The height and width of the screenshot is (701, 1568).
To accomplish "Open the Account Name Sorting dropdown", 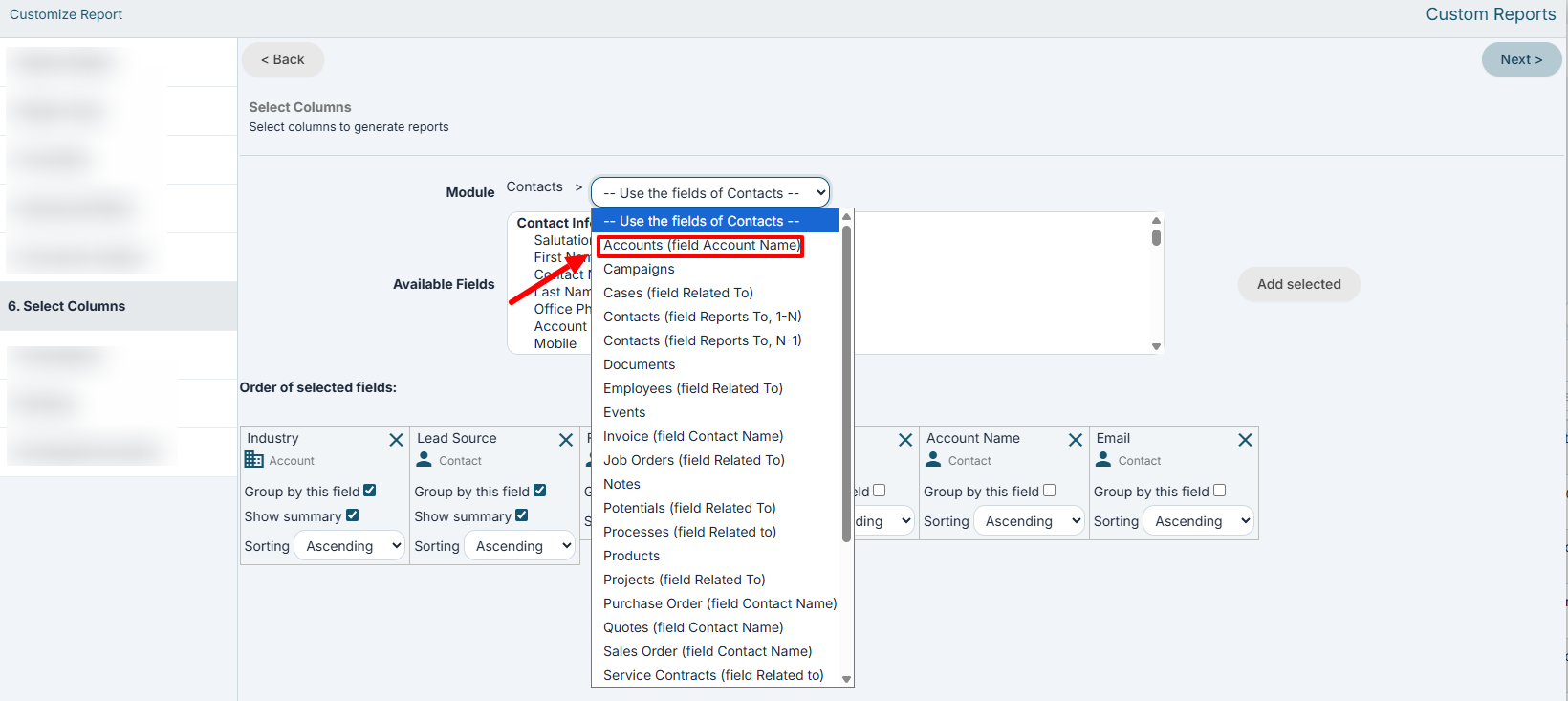I will click(1030, 521).
